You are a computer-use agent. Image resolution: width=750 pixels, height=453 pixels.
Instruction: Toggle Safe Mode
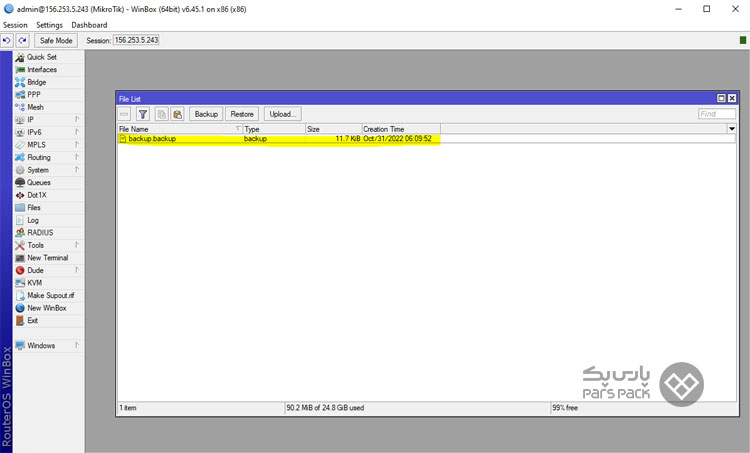click(x=55, y=40)
